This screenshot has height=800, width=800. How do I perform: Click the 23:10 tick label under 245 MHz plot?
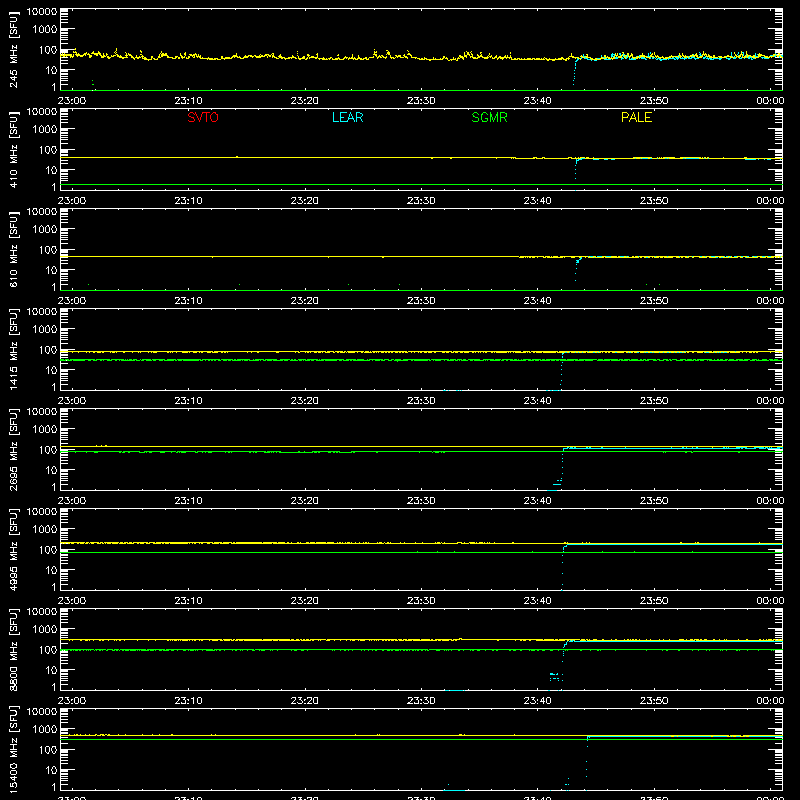(188, 101)
